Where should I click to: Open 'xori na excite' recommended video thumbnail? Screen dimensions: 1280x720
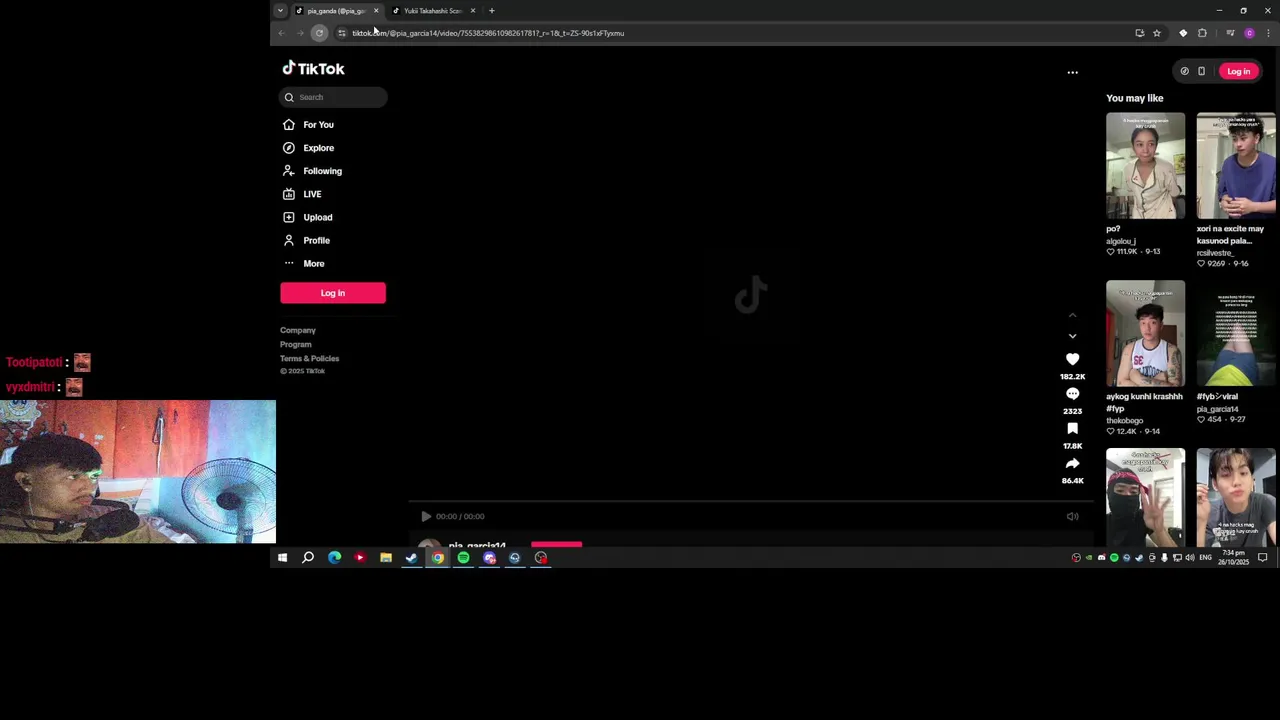point(1236,165)
